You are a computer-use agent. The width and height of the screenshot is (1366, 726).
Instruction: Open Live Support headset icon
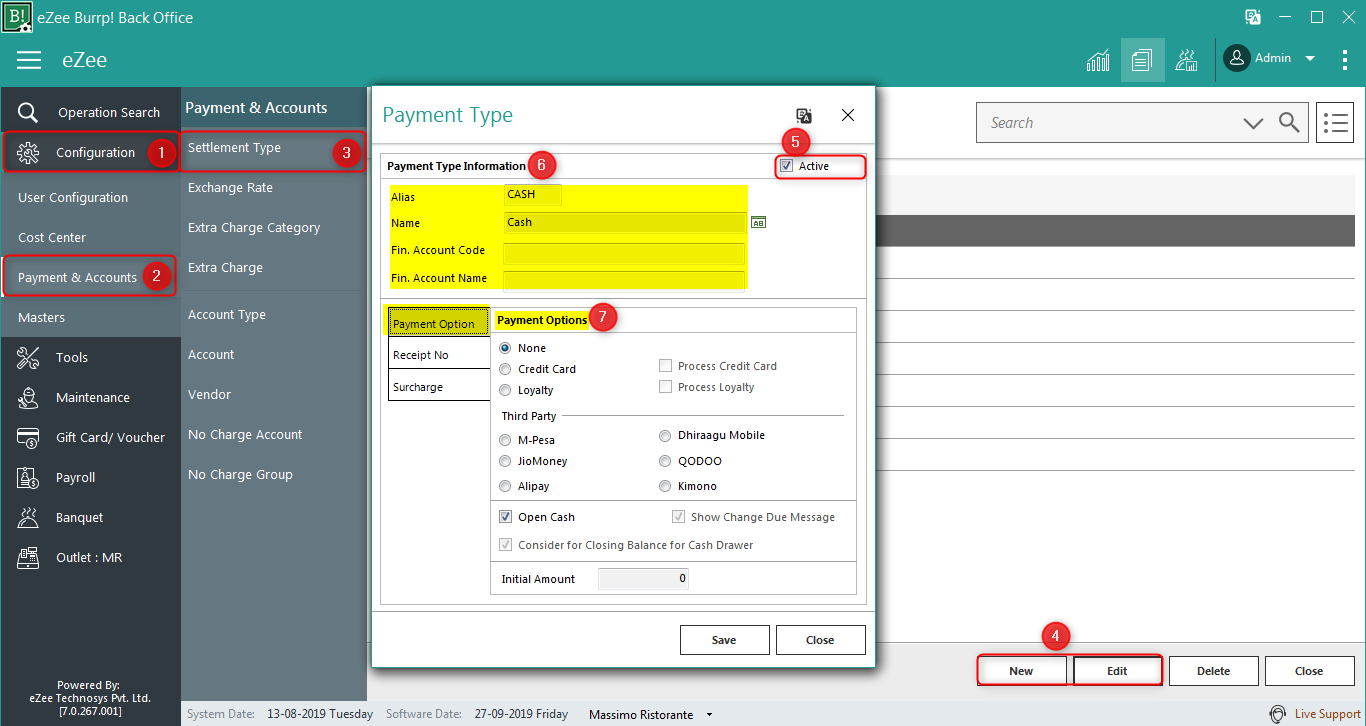(x=1278, y=715)
